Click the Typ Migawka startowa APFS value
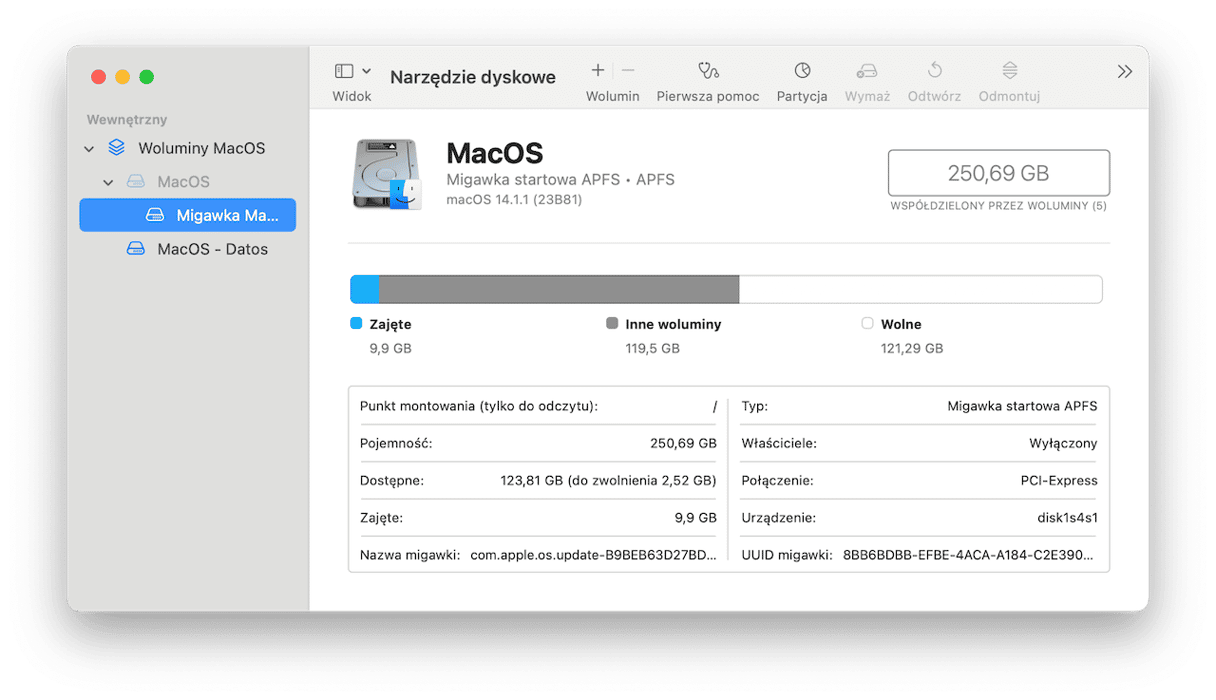The image size is (1216, 700). click(x=1022, y=406)
